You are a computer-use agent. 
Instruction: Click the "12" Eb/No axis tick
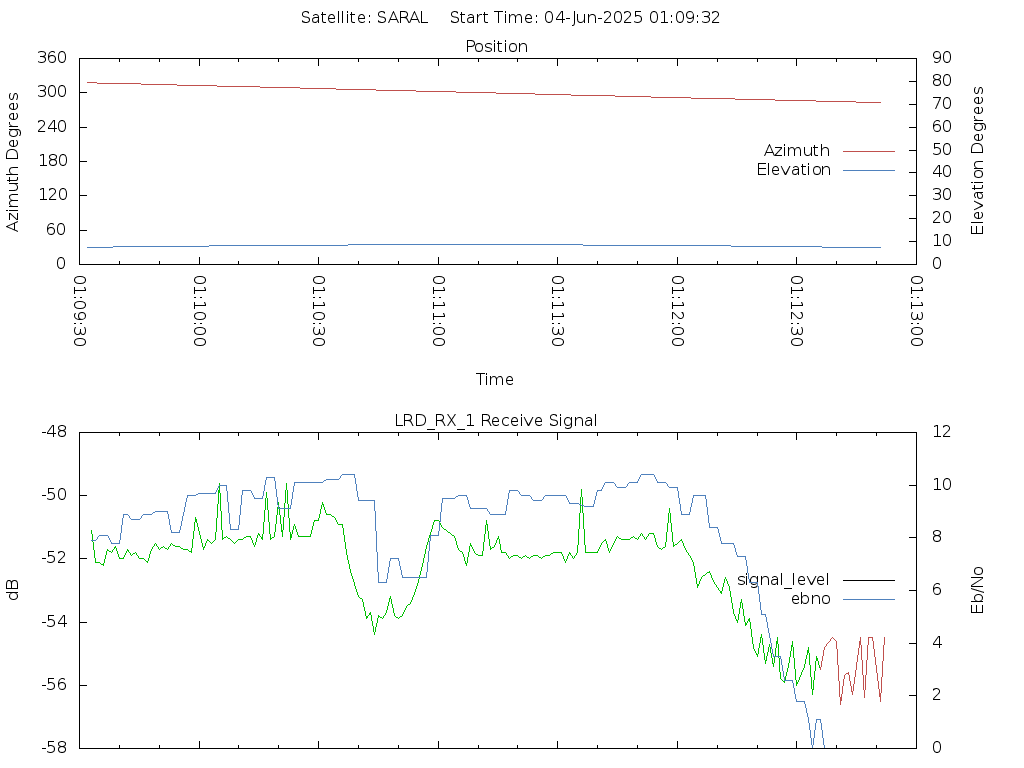[x=942, y=432]
